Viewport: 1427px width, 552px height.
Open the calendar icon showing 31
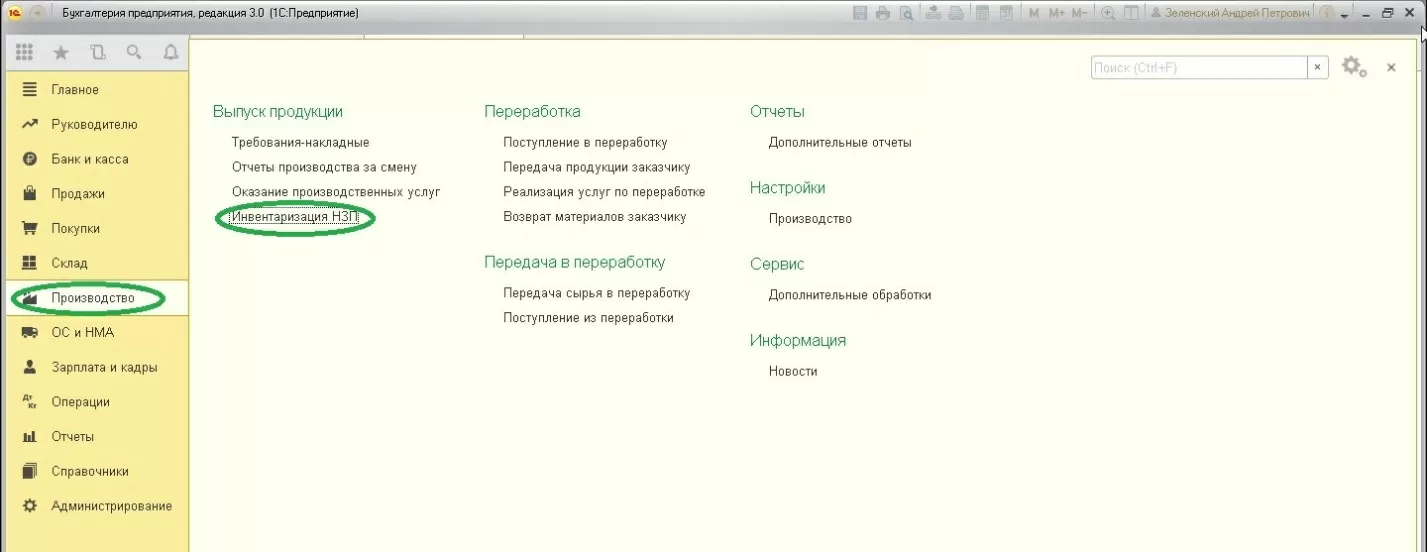pos(1006,13)
